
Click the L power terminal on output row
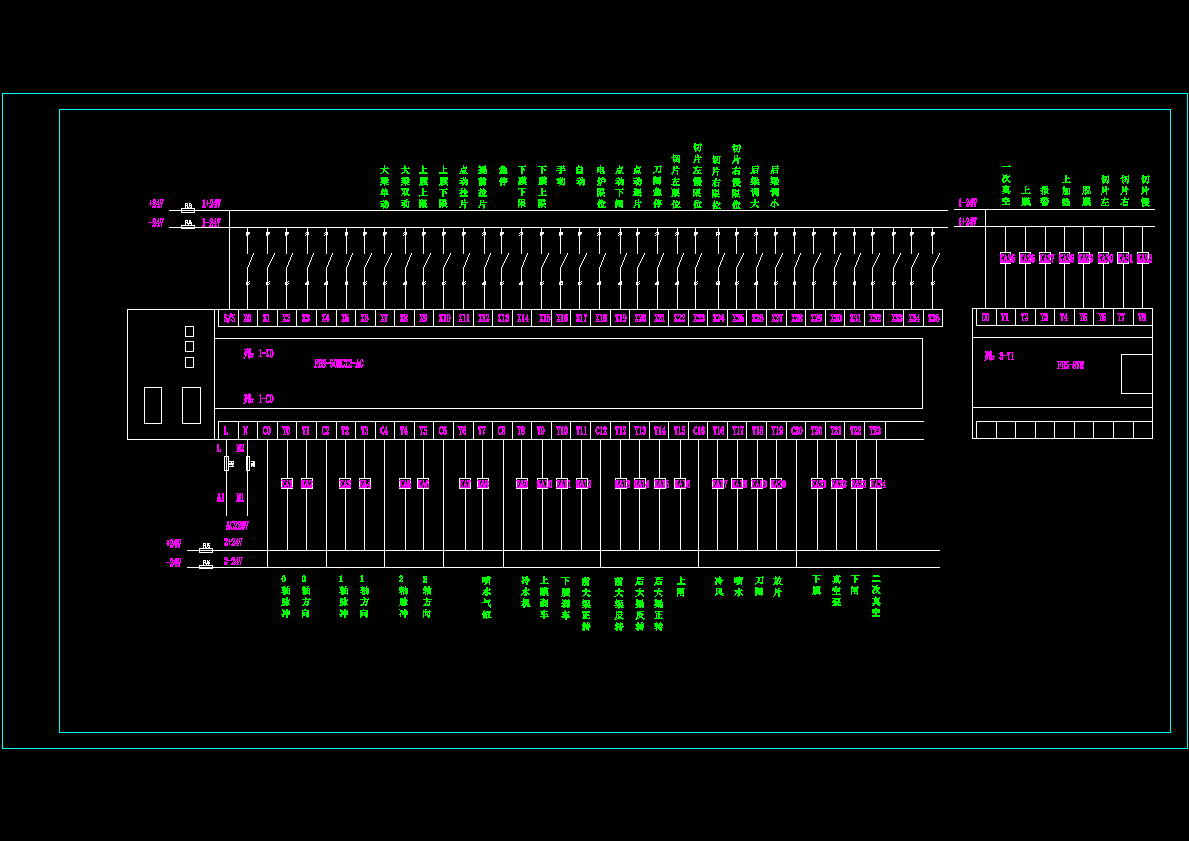tap(226, 431)
